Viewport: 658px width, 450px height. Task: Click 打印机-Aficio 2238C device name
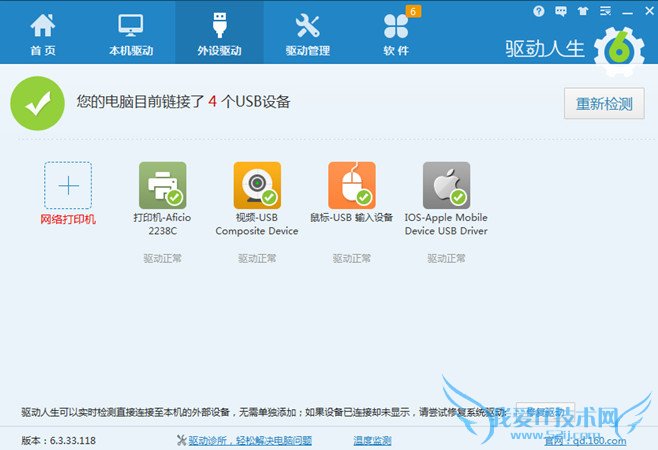pos(162,224)
